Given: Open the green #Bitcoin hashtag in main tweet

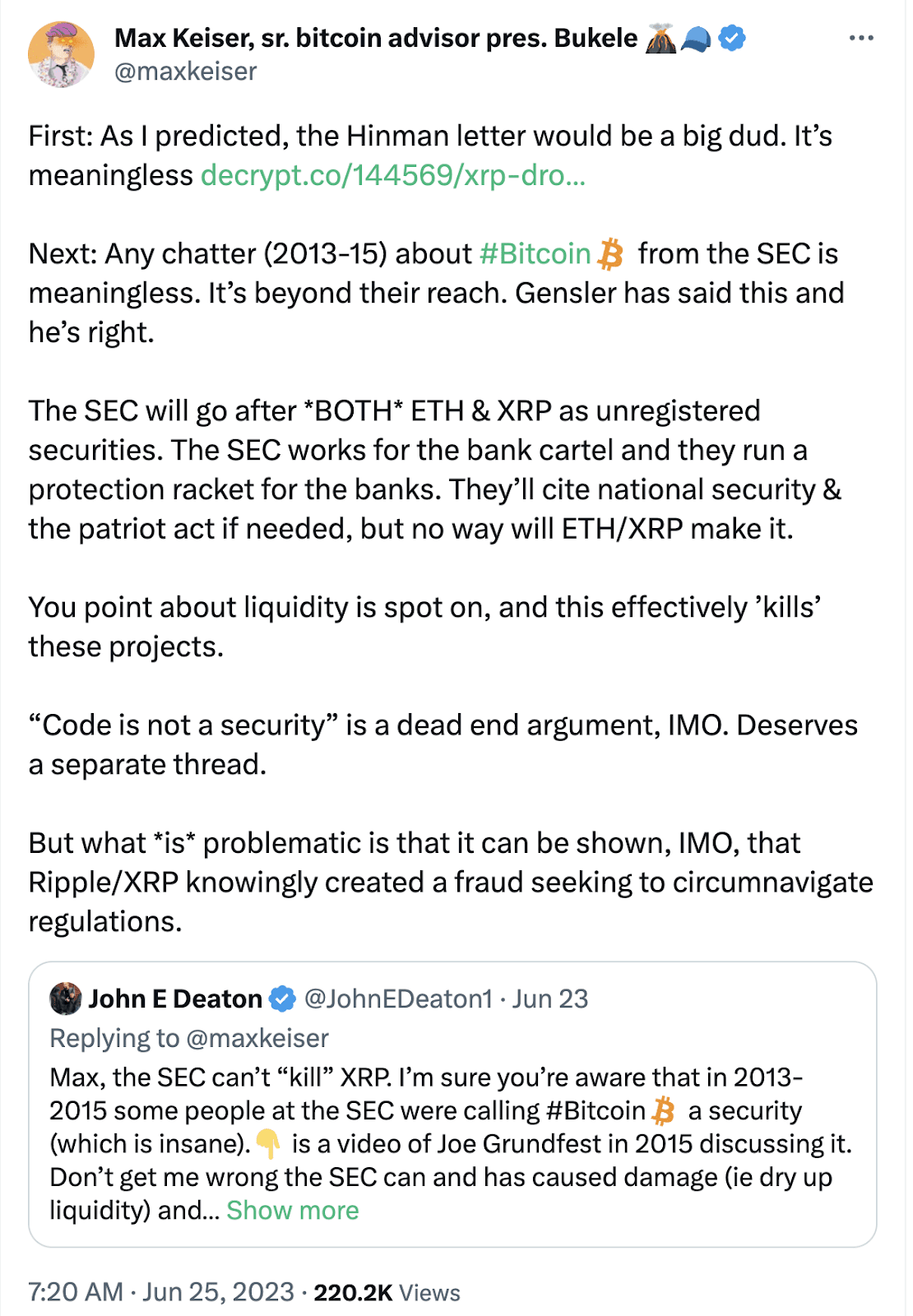Looking at the screenshot, I should pyautogui.click(x=535, y=254).
